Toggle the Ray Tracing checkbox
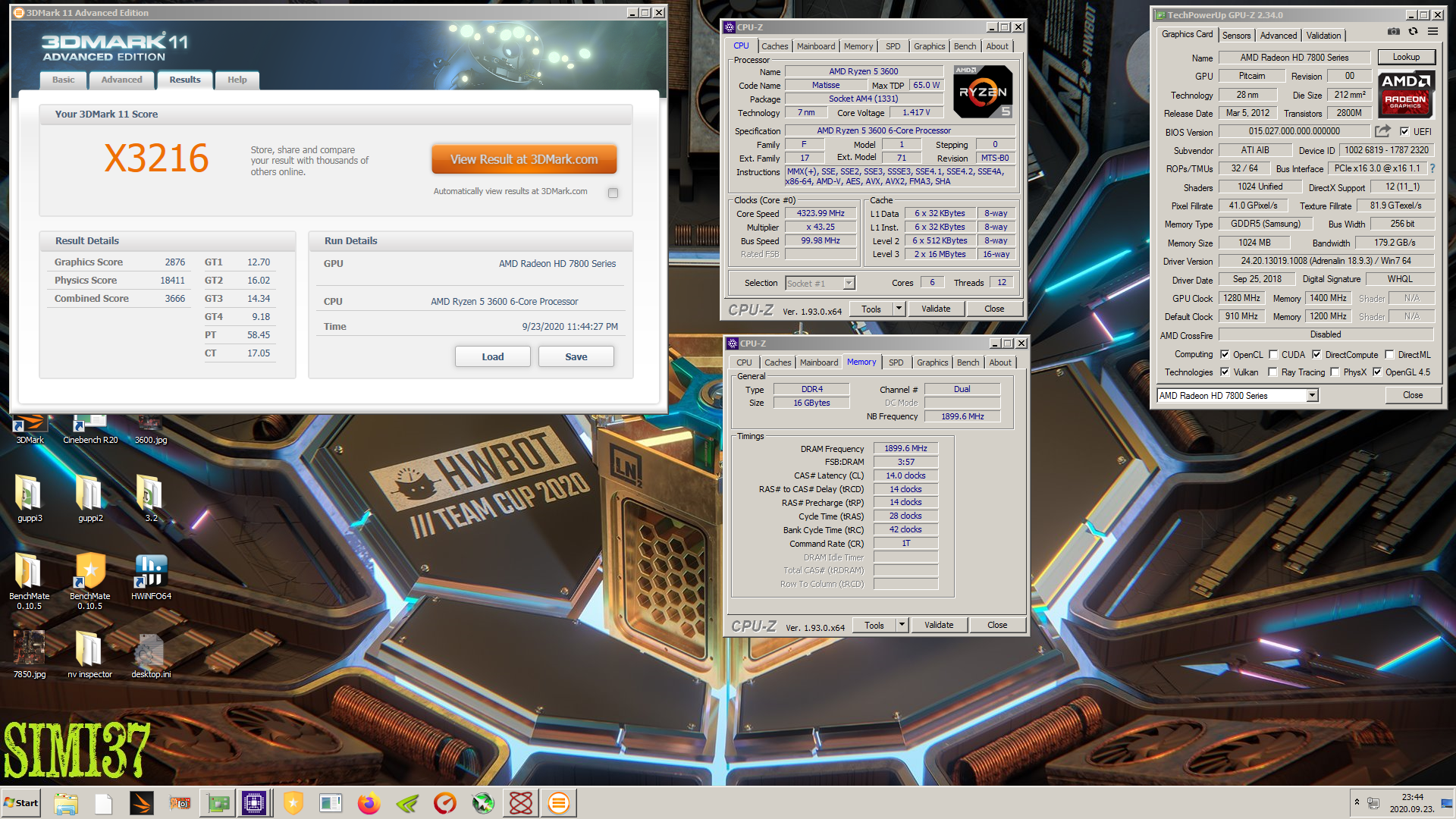Image resolution: width=1456 pixels, height=819 pixels. (x=1272, y=372)
